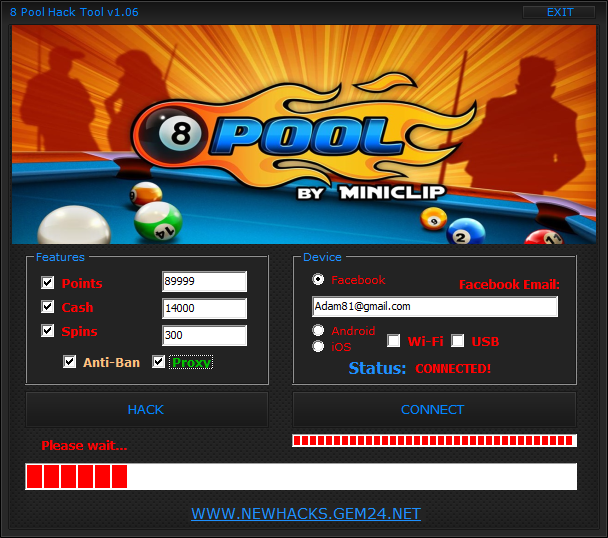
Task: Select the Android radio button
Action: [318, 330]
